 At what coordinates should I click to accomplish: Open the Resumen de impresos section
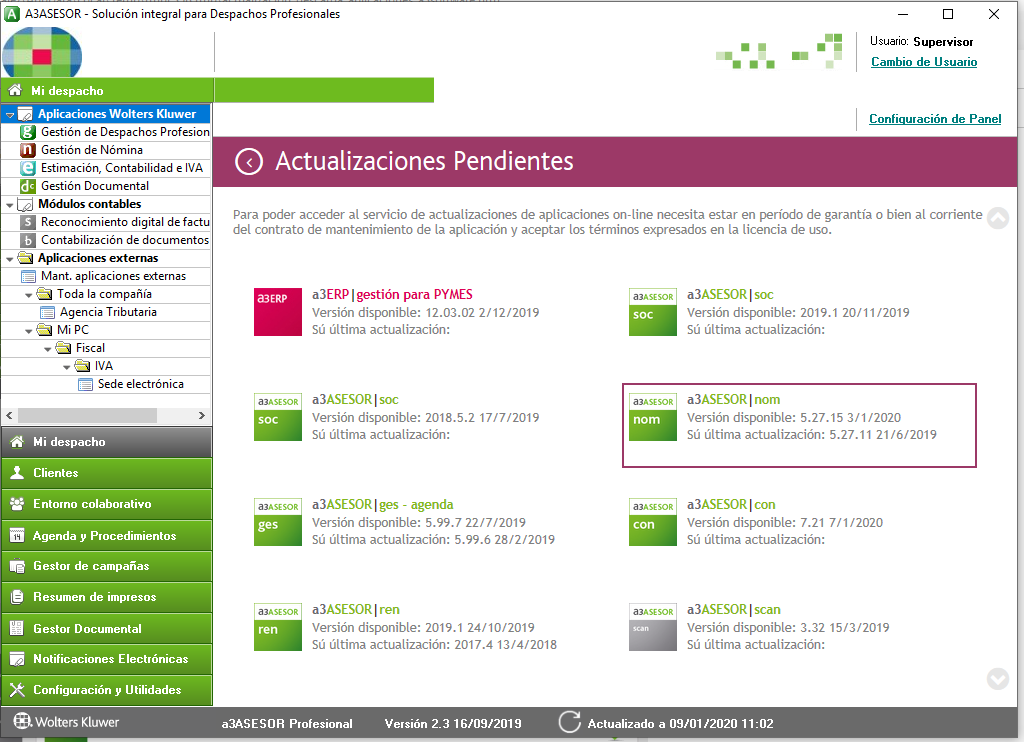pos(106,597)
